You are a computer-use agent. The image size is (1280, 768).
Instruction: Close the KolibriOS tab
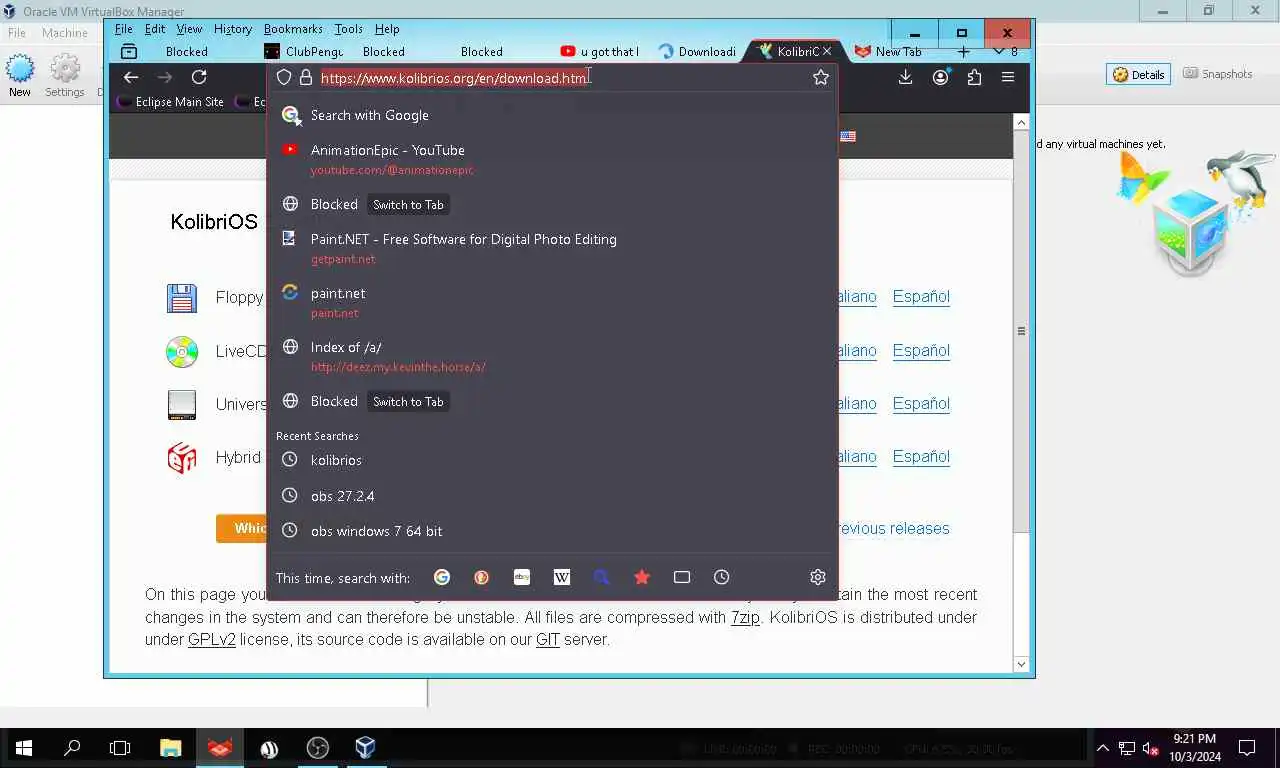[827, 51]
